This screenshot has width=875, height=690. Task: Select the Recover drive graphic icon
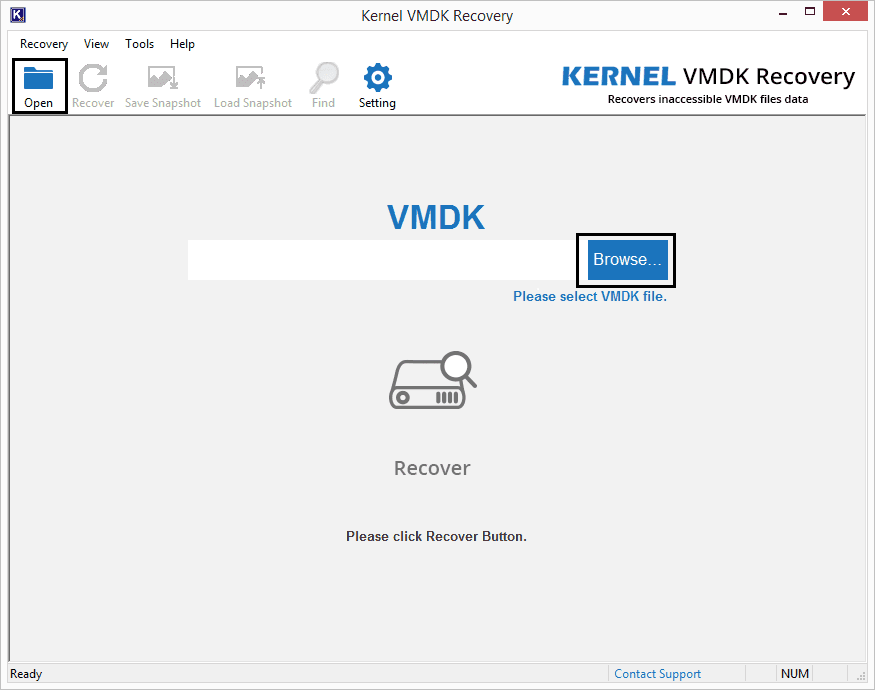[x=432, y=379]
